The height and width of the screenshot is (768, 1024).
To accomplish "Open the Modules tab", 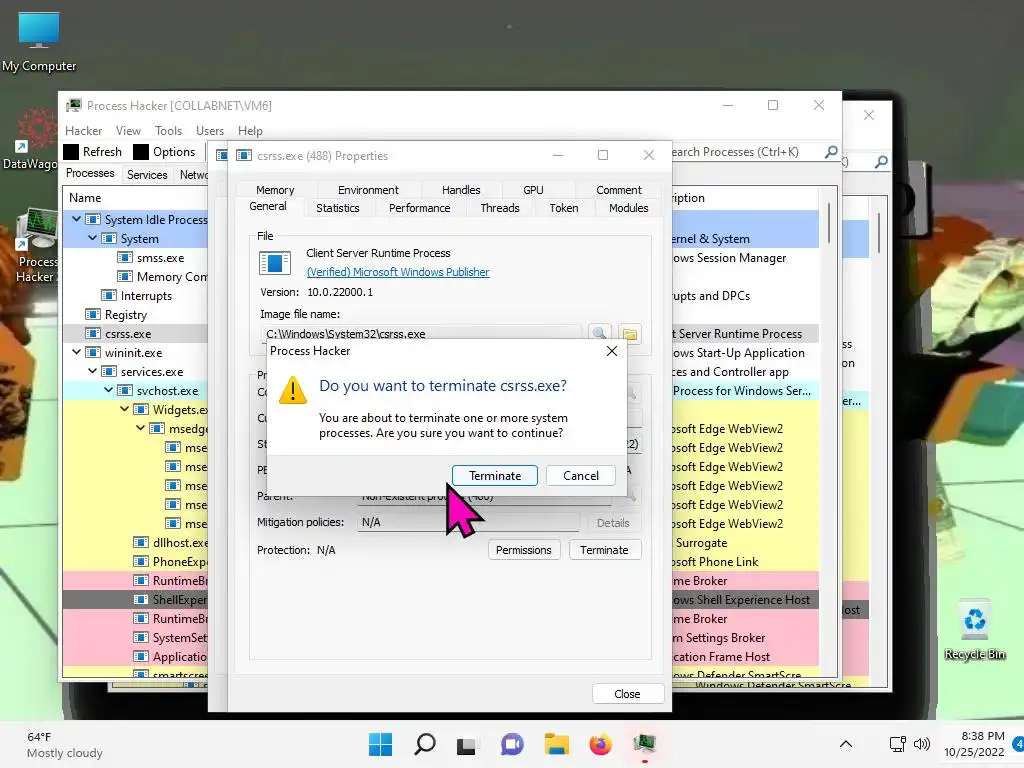I will point(628,208).
